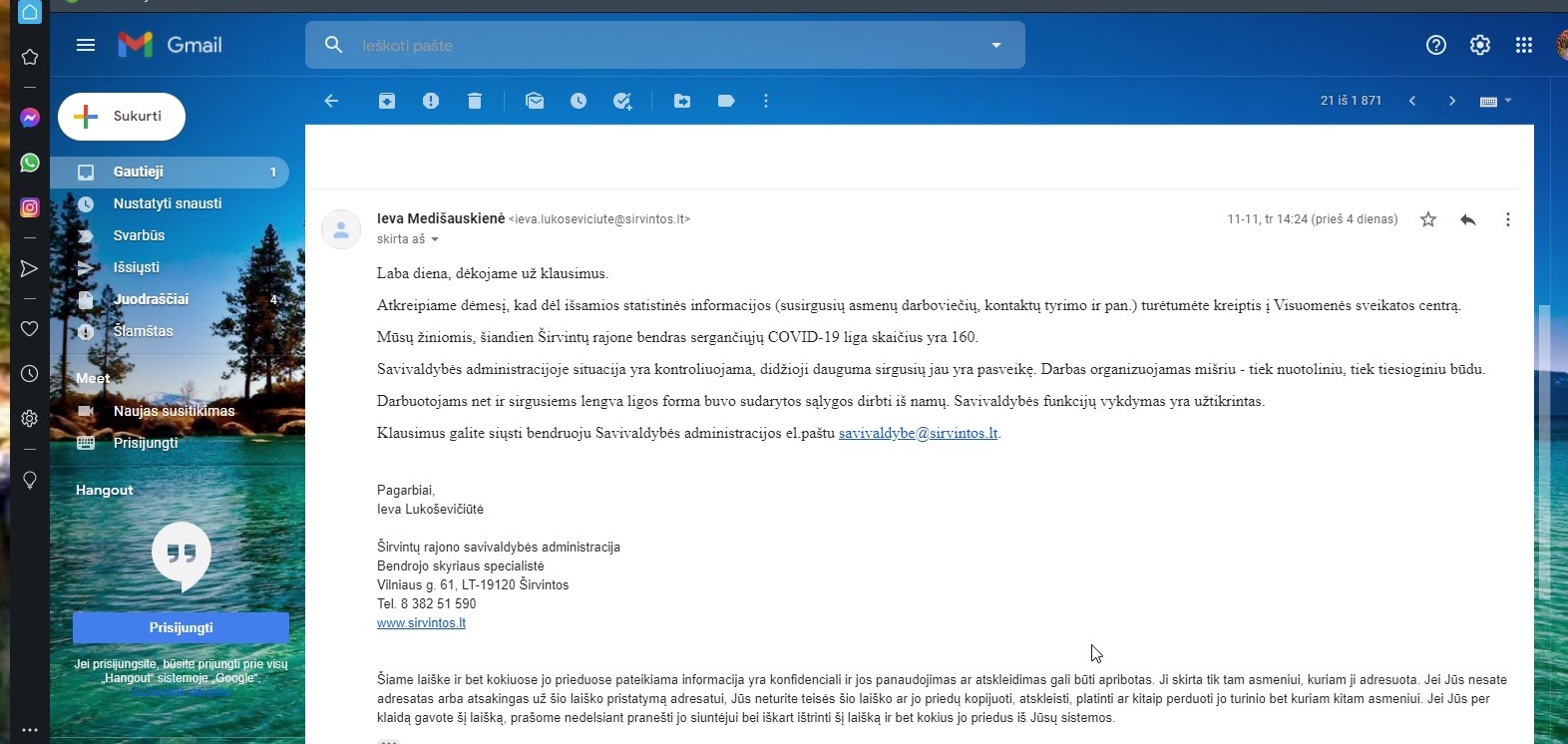Star the message from Ieva Medišauskienė
Viewport: 1568px width, 744px height.
click(x=1428, y=219)
